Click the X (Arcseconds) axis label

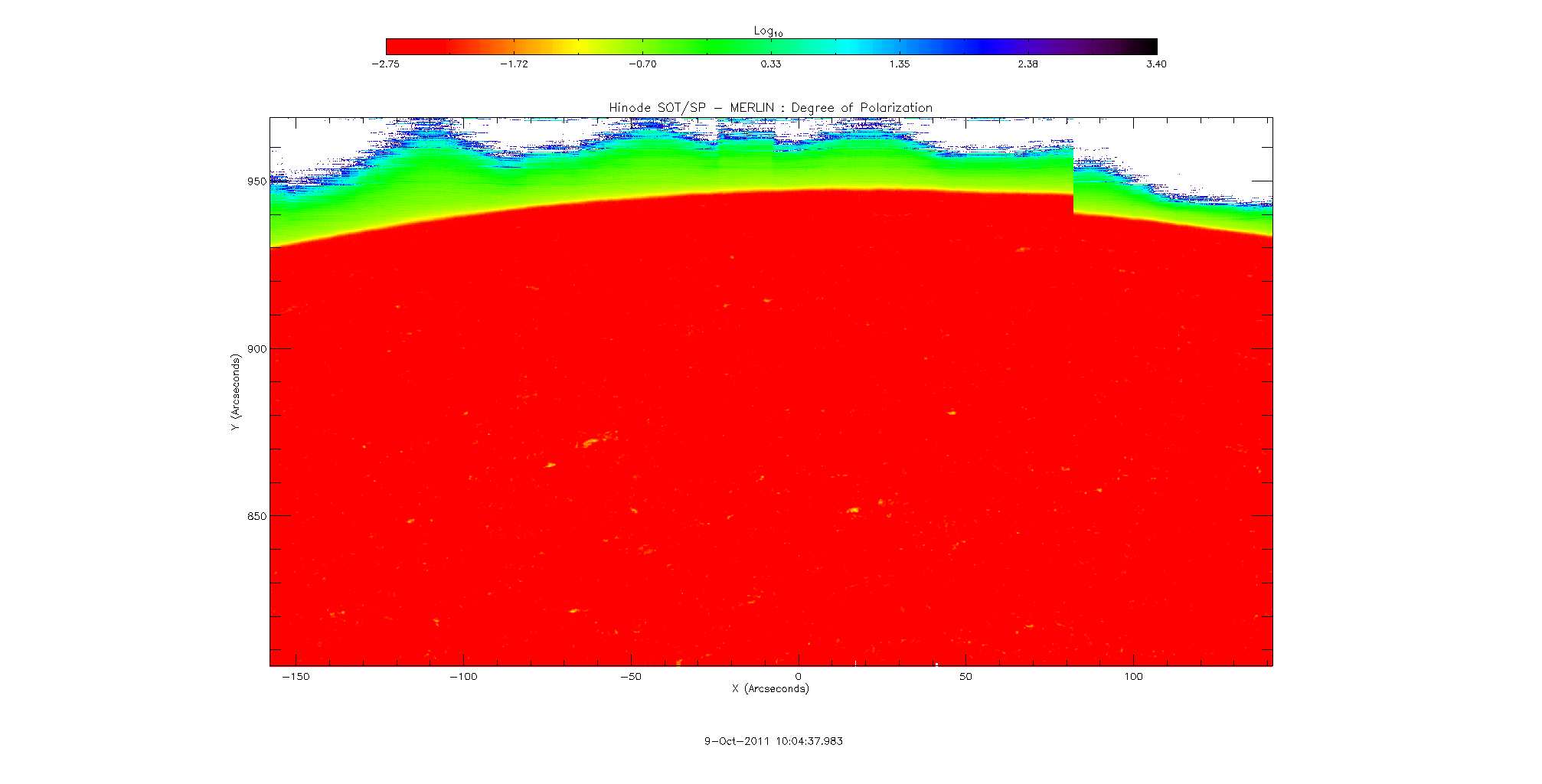click(770, 689)
